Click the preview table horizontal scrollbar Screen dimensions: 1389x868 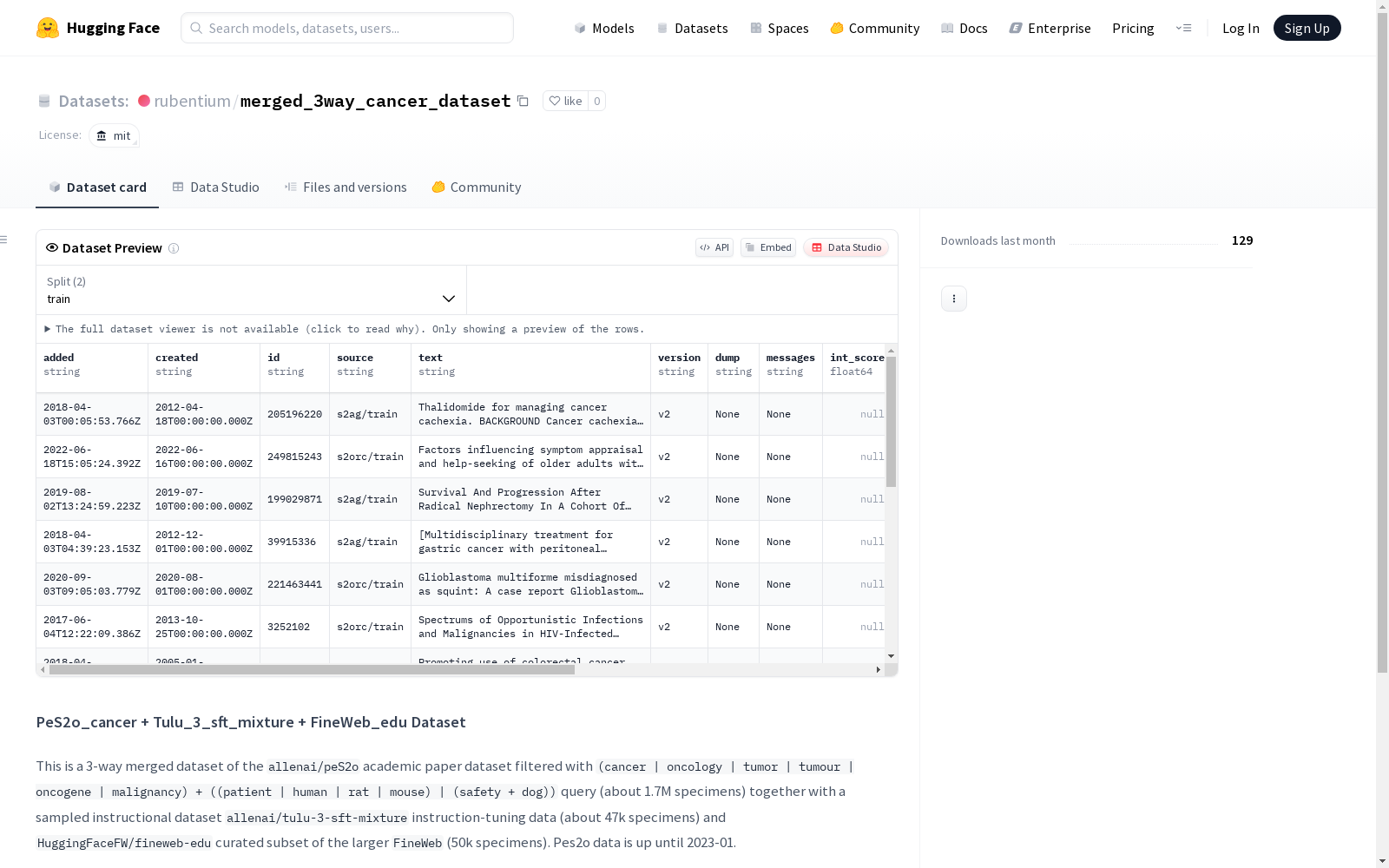[312, 669]
